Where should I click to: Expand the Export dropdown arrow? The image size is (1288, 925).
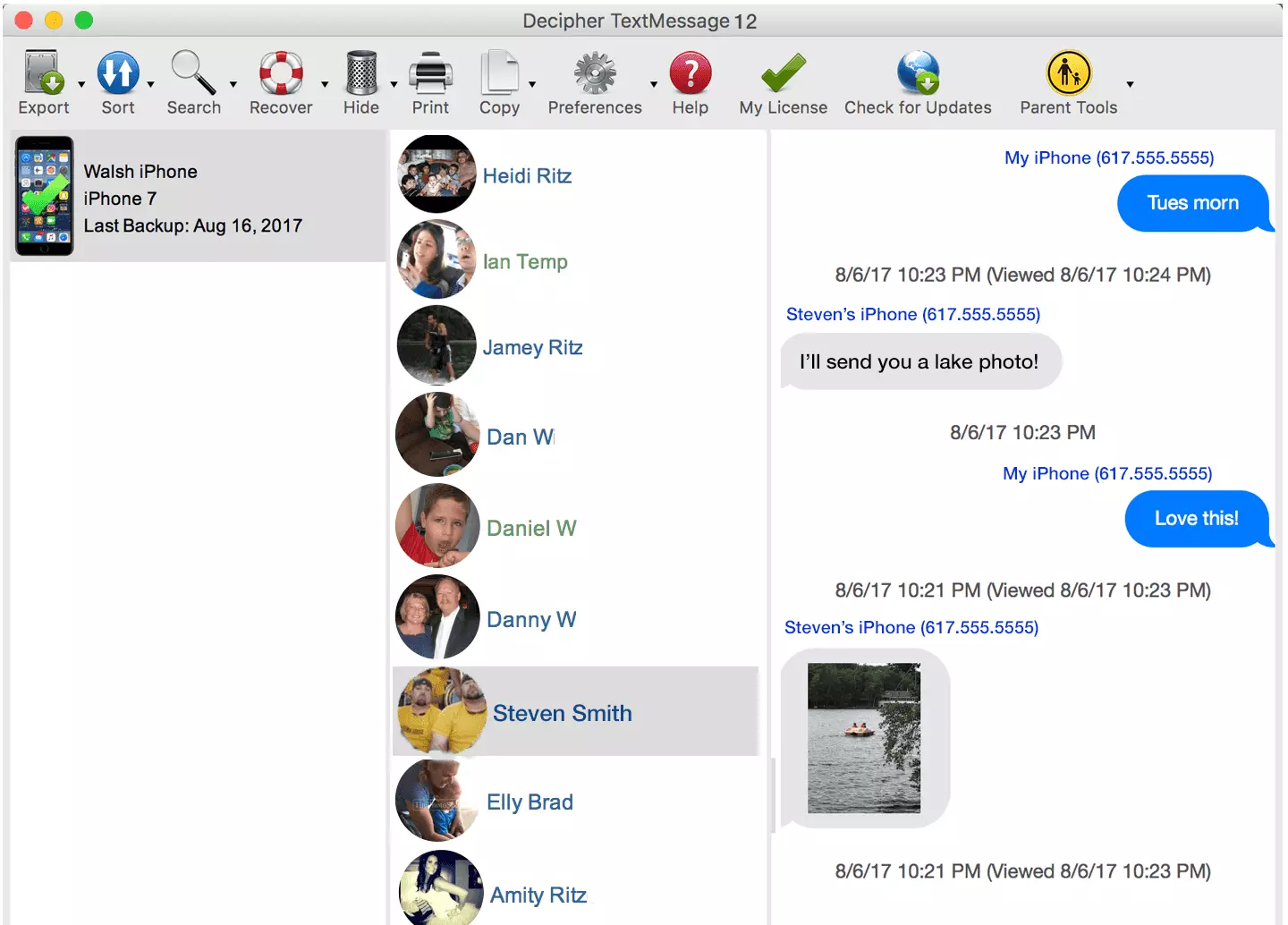(81, 84)
